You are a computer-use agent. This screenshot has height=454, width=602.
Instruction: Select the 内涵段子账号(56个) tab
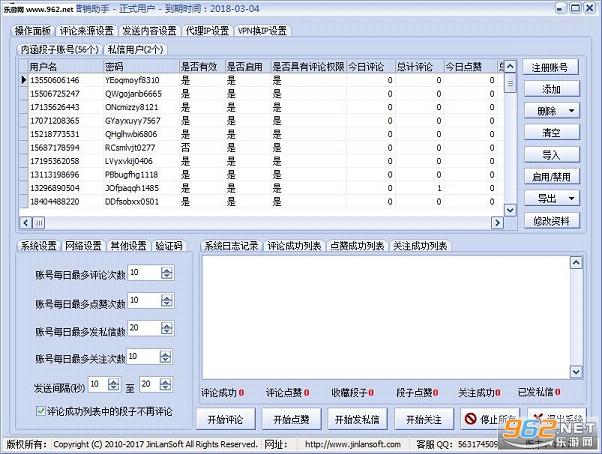(x=60, y=50)
